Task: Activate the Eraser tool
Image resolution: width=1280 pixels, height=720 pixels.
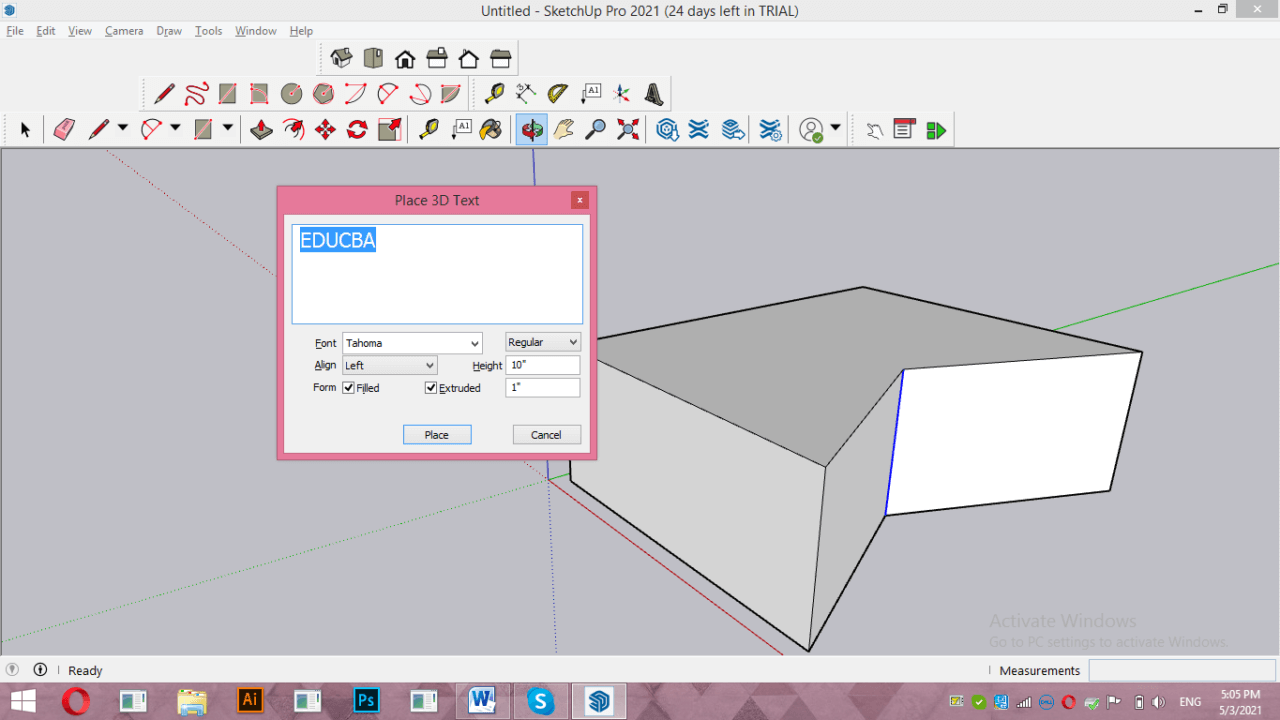Action: [63, 129]
